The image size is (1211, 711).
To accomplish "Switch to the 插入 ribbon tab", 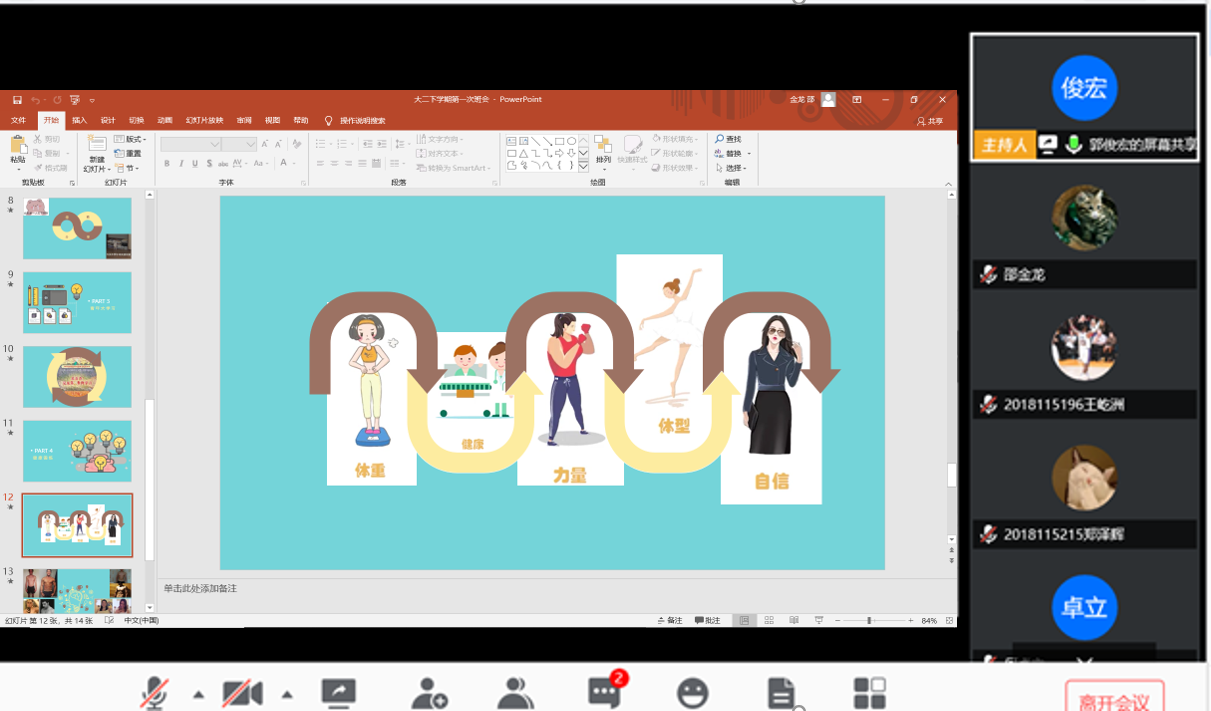I will 79,121.
